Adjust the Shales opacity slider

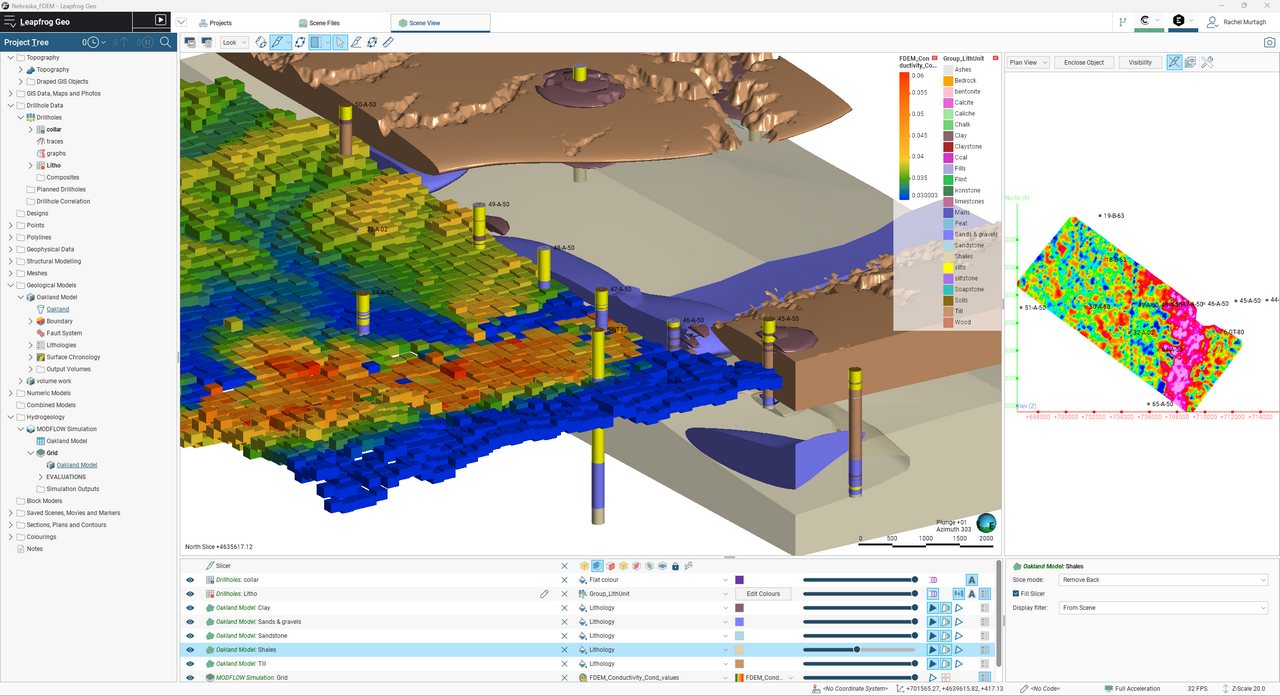(857, 650)
